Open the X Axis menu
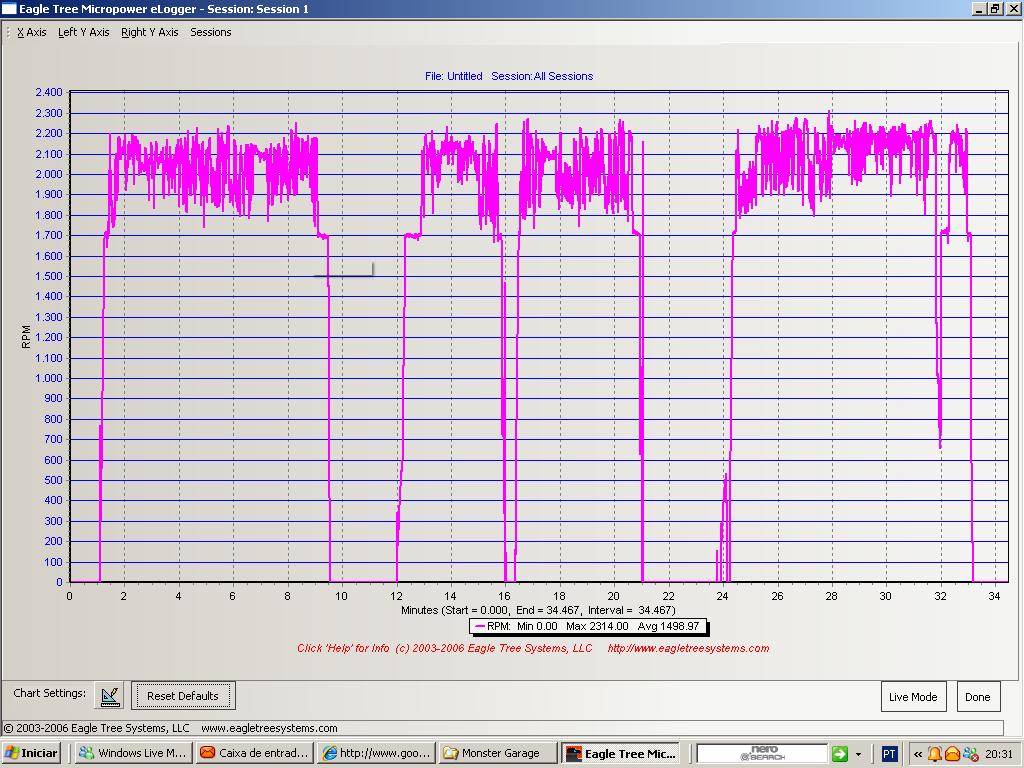This screenshot has height=768, width=1024. [x=31, y=32]
